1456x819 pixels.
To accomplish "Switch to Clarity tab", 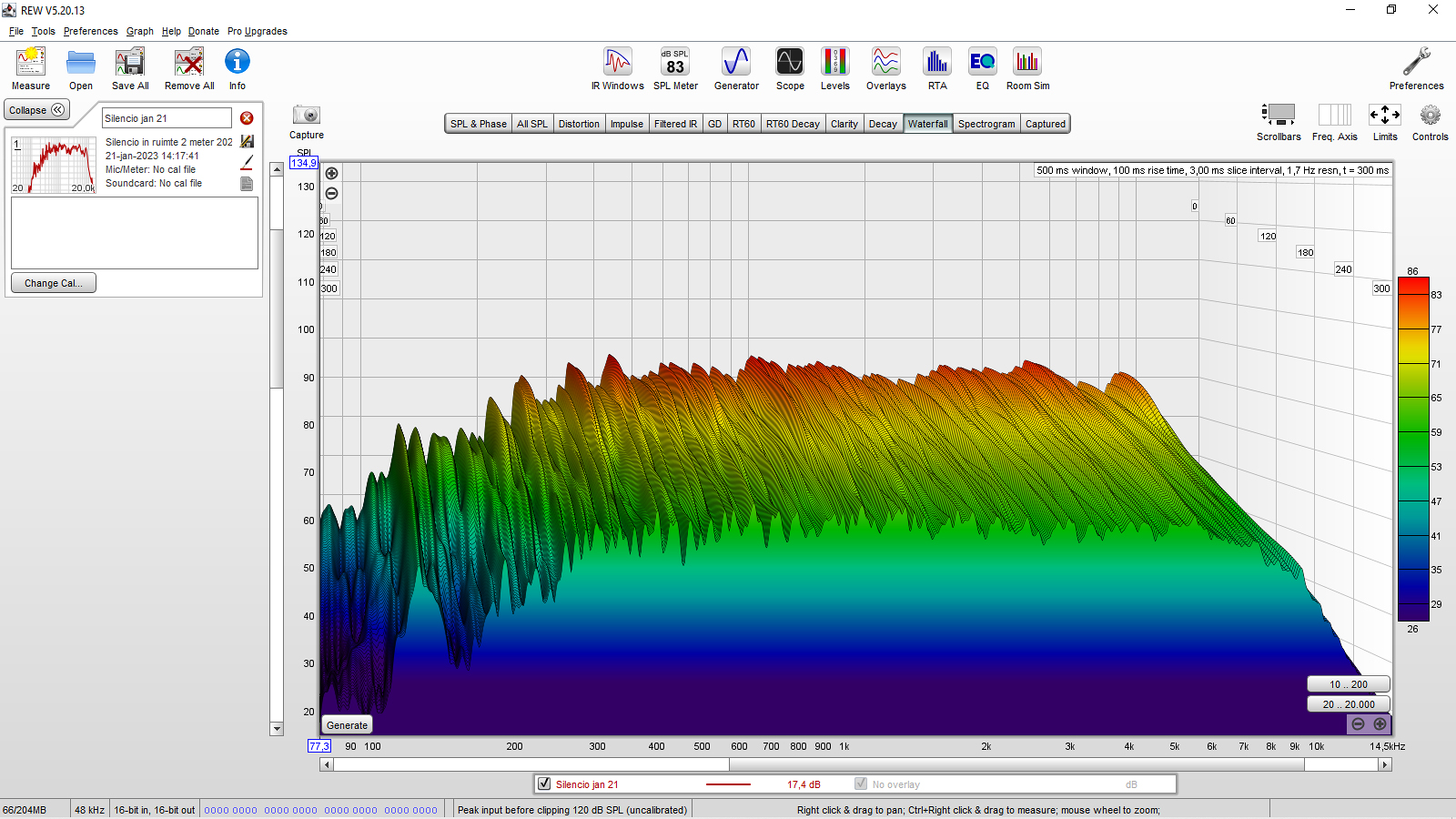I will [x=844, y=124].
